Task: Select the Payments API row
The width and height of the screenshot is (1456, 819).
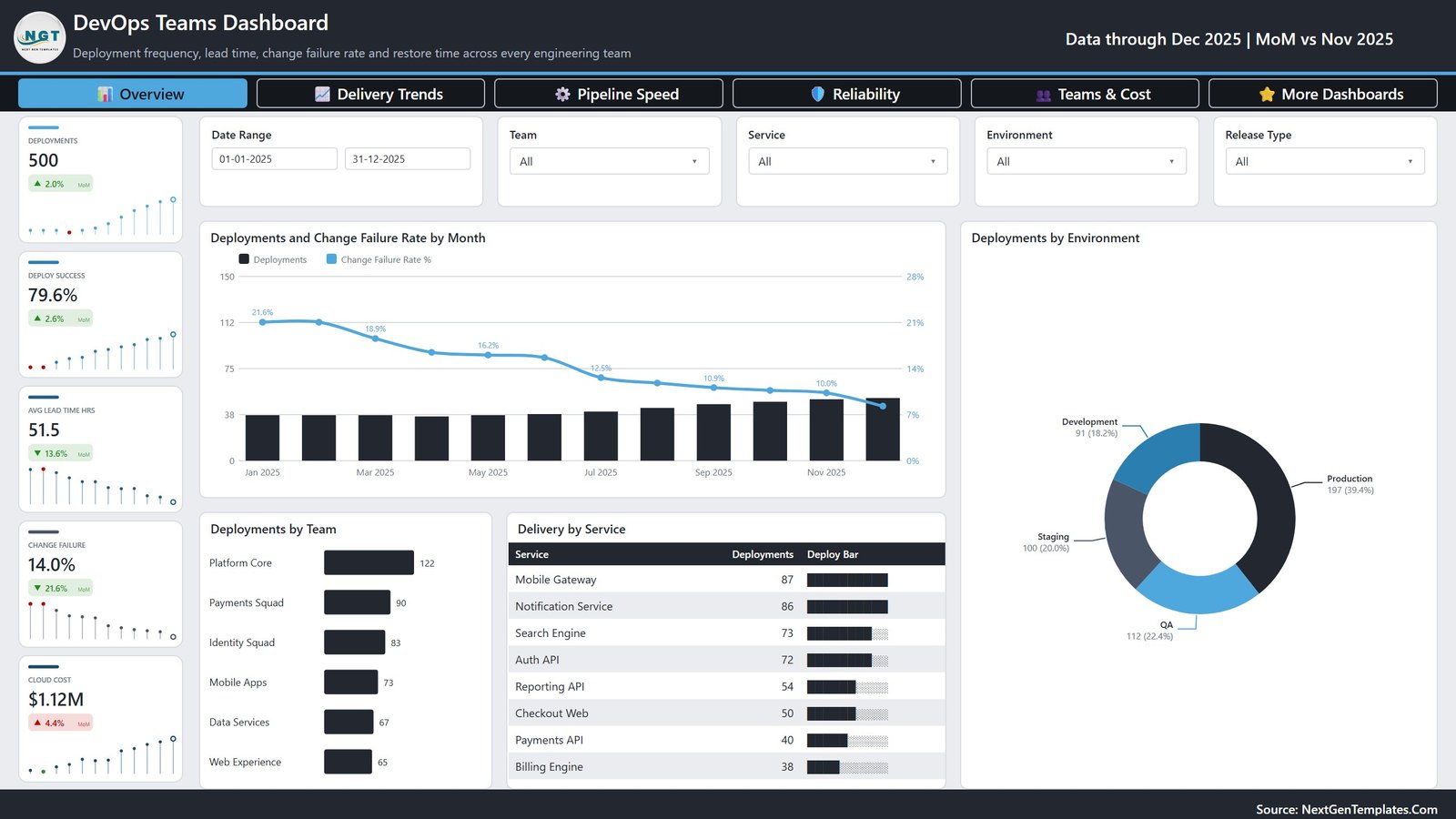Action: [x=726, y=740]
